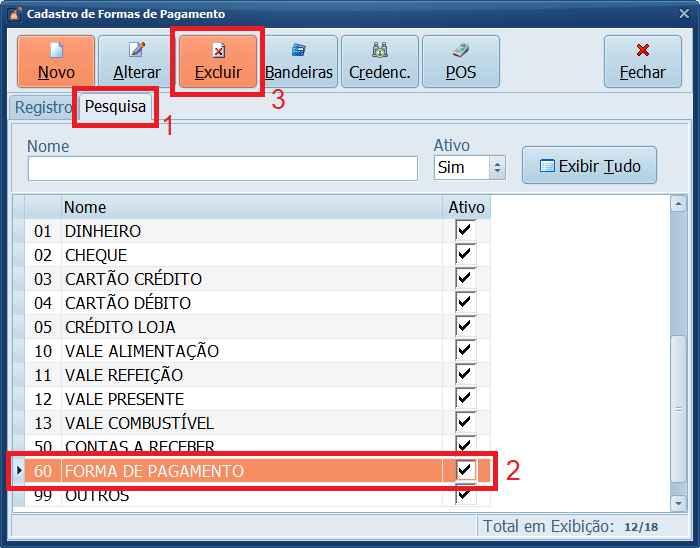Toggle Ativo checkbox for DINHEIRO

tap(465, 230)
